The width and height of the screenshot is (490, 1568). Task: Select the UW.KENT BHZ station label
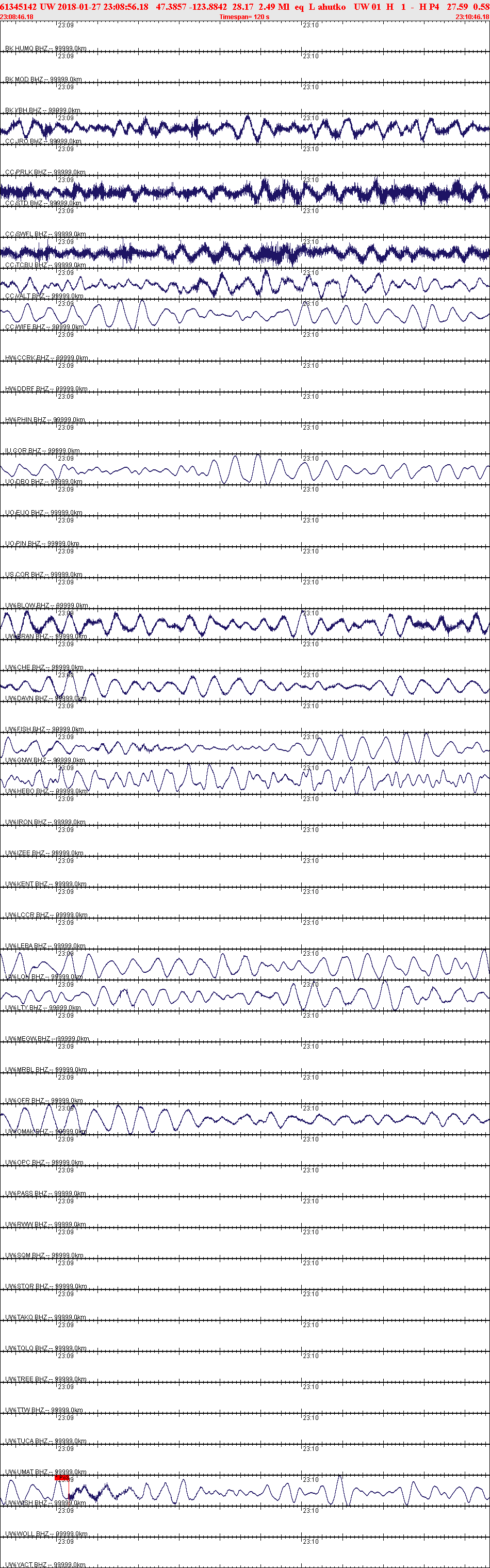(x=46, y=885)
